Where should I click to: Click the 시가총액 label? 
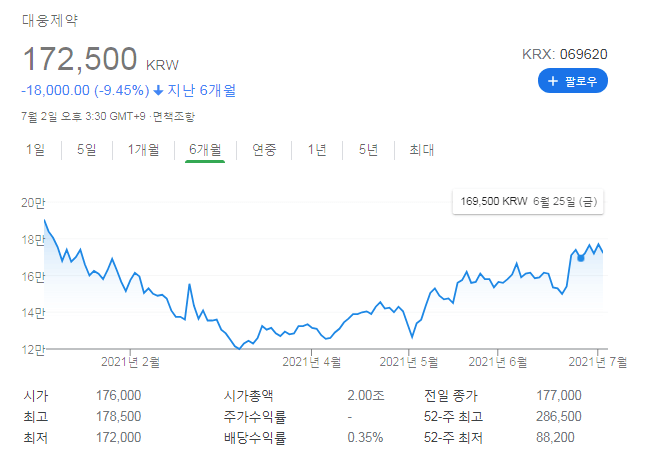[248, 395]
